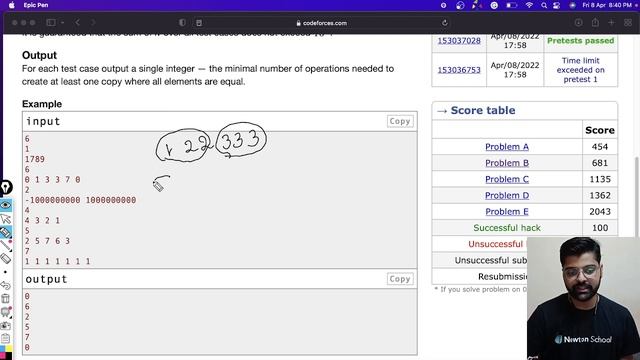Click the reader page icon beside address bar
The width and height of the screenshot is (640, 360).
point(199,23)
